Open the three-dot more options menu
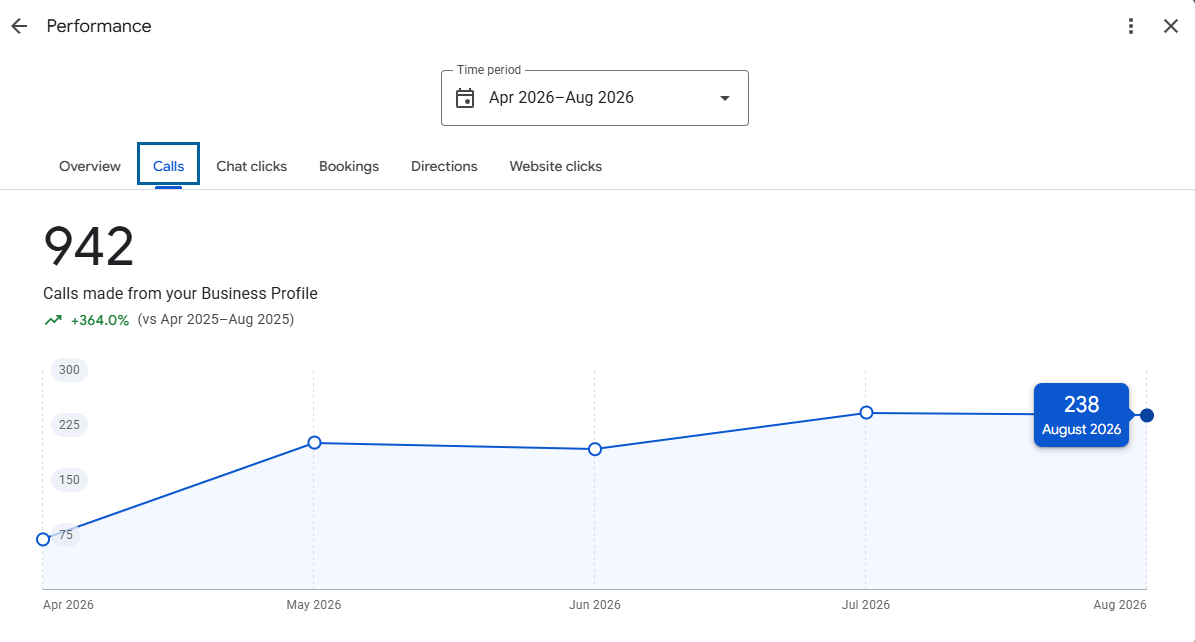This screenshot has width=1195, height=642. (x=1131, y=26)
